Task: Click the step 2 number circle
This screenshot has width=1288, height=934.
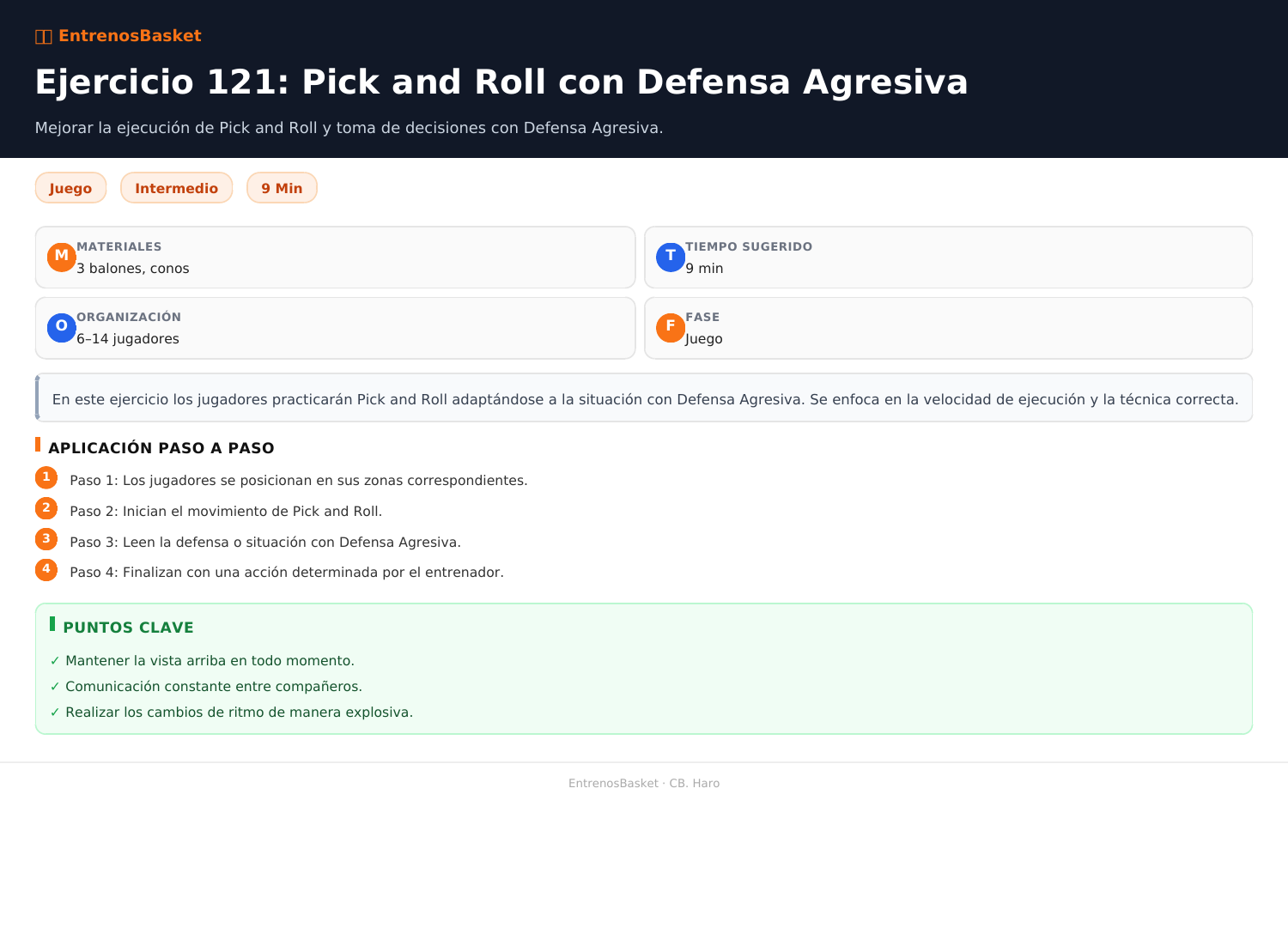Action: (x=46, y=508)
